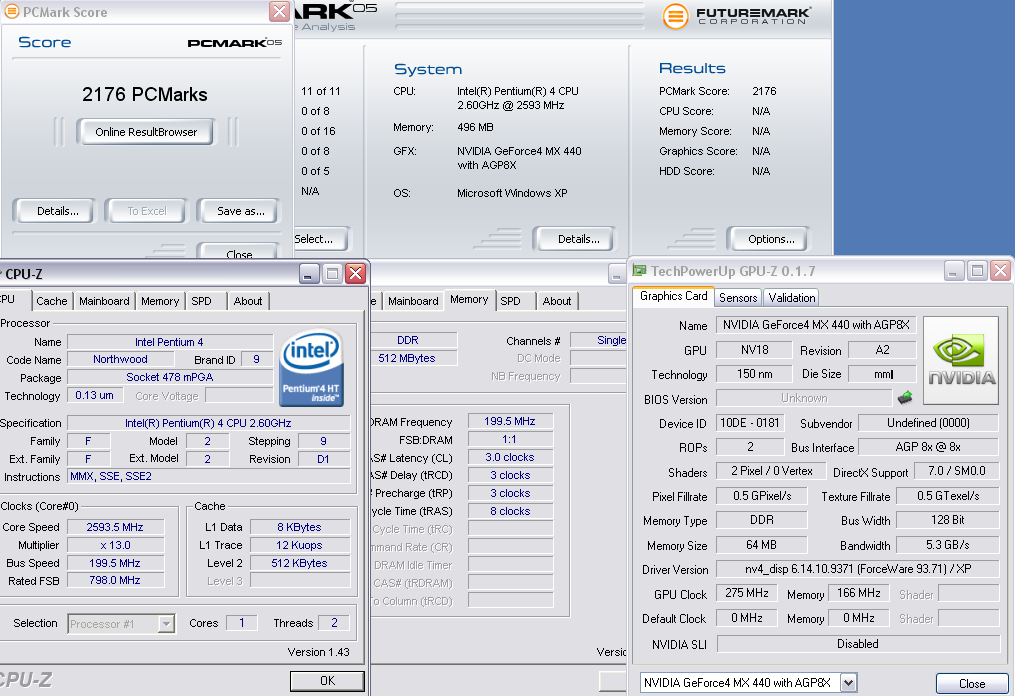The height and width of the screenshot is (696, 1015).
Task: Minimize the CPU-Z window
Action: pos(309,274)
